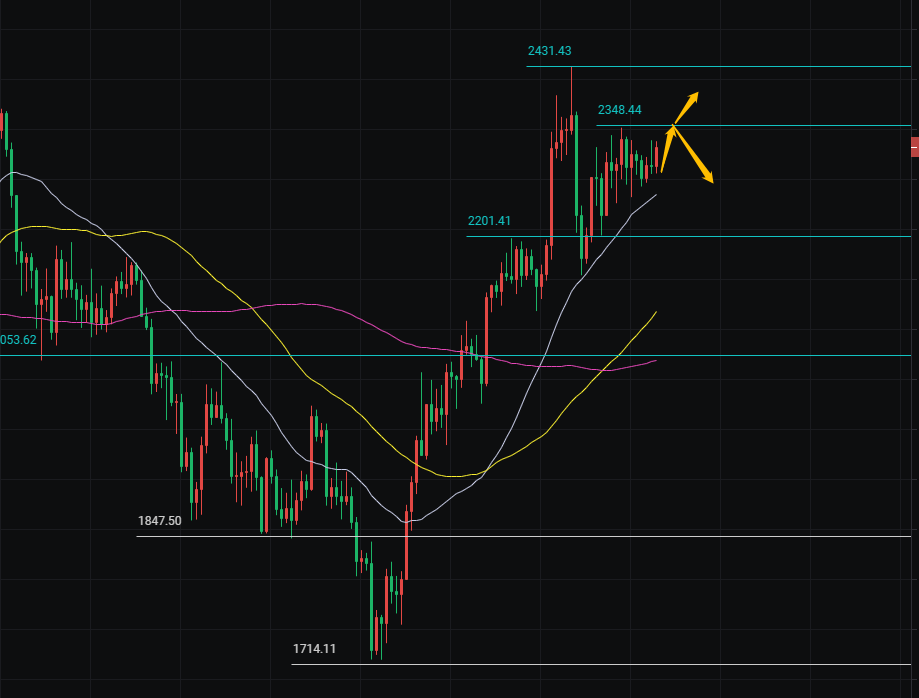Click the partially visible 053.62 label
This screenshot has height=698, width=919.
[18, 340]
